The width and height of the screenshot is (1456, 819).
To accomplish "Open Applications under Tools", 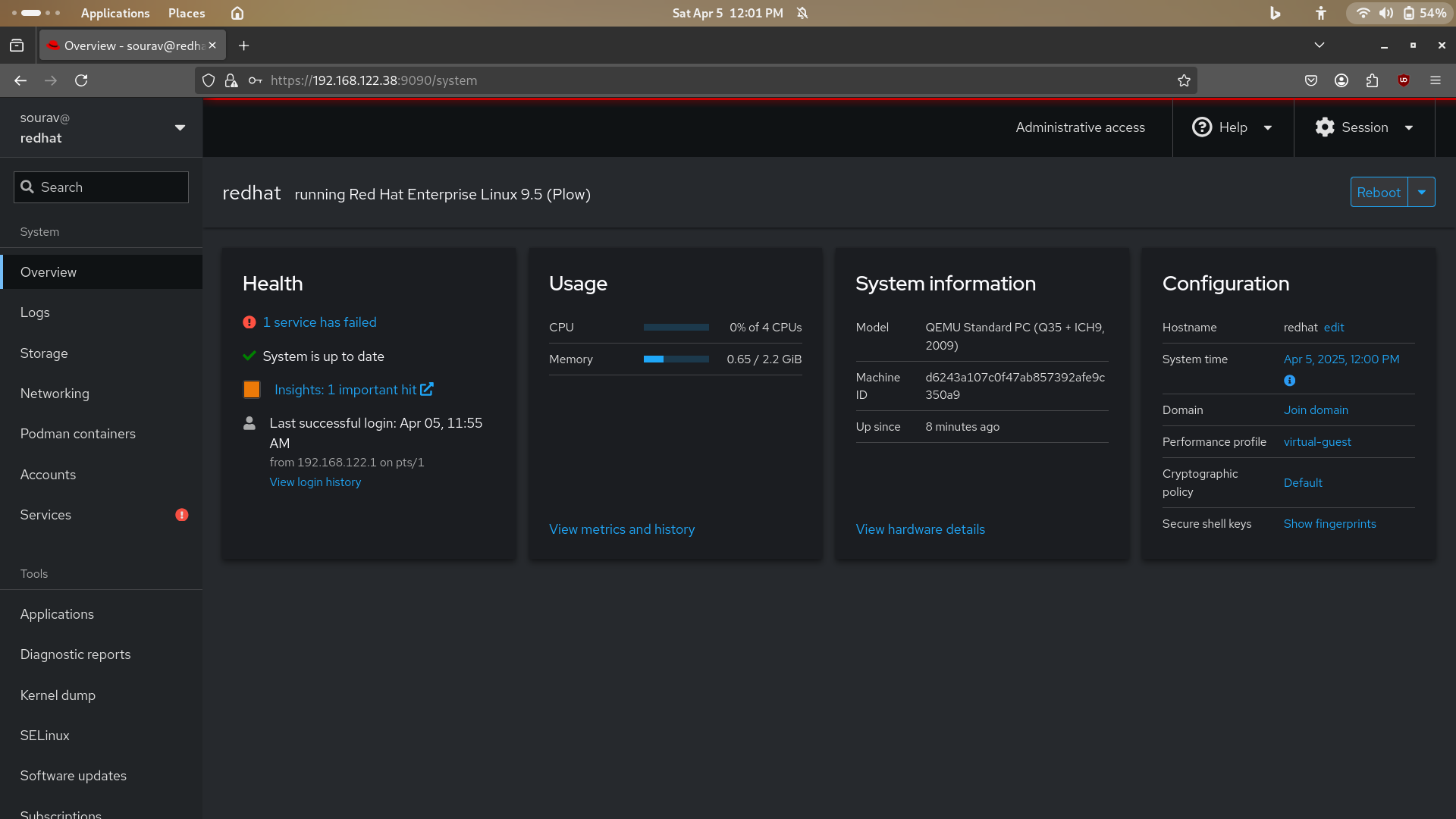I will click(x=102, y=614).
